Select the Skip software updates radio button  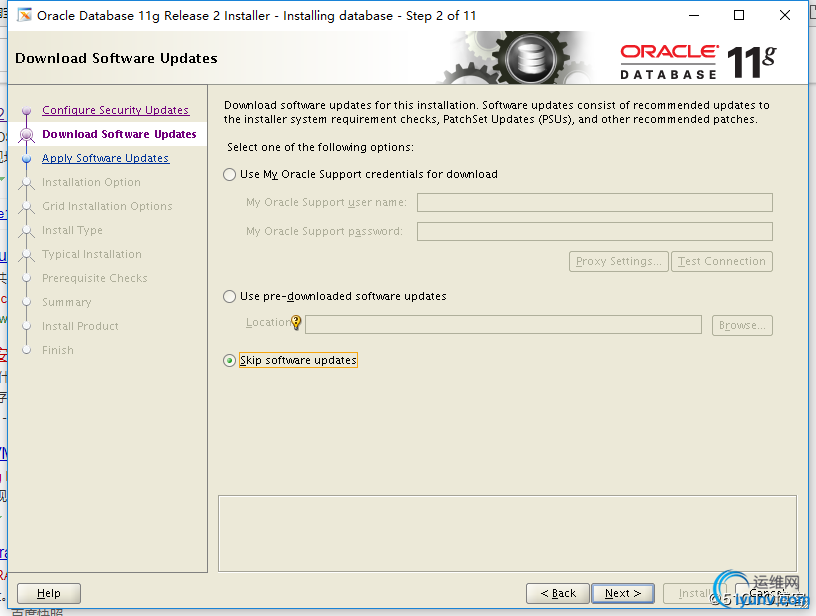[230, 361]
